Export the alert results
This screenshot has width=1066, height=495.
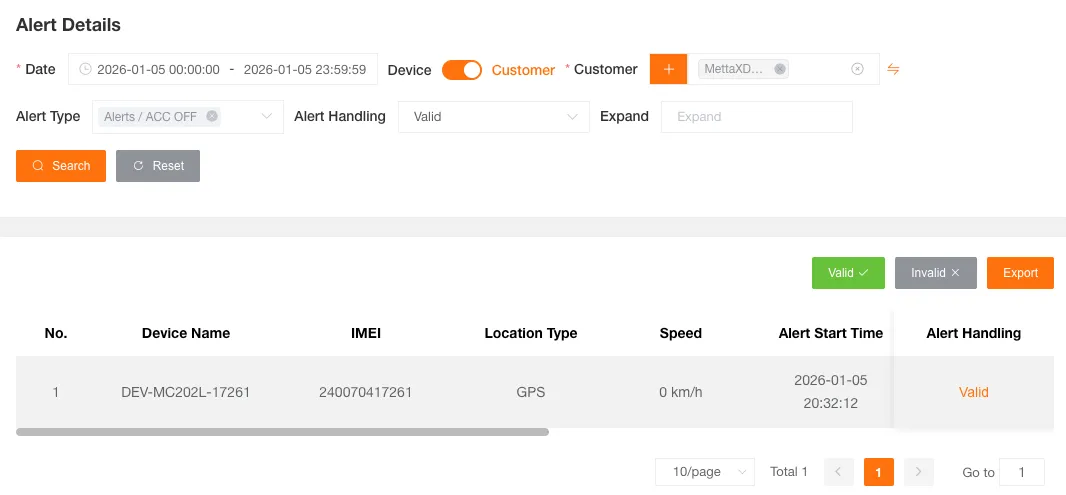1020,273
